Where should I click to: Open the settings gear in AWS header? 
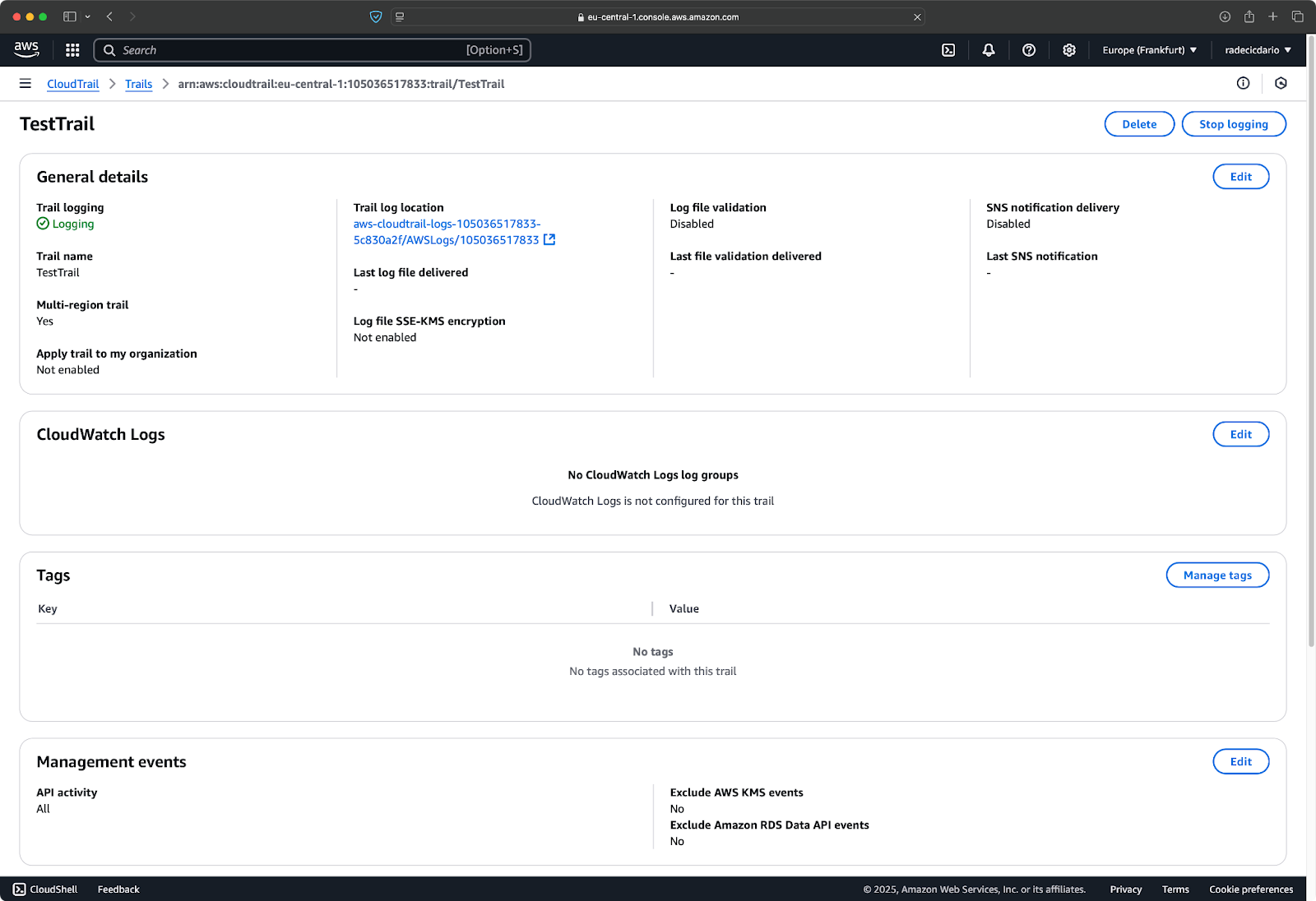coord(1069,50)
